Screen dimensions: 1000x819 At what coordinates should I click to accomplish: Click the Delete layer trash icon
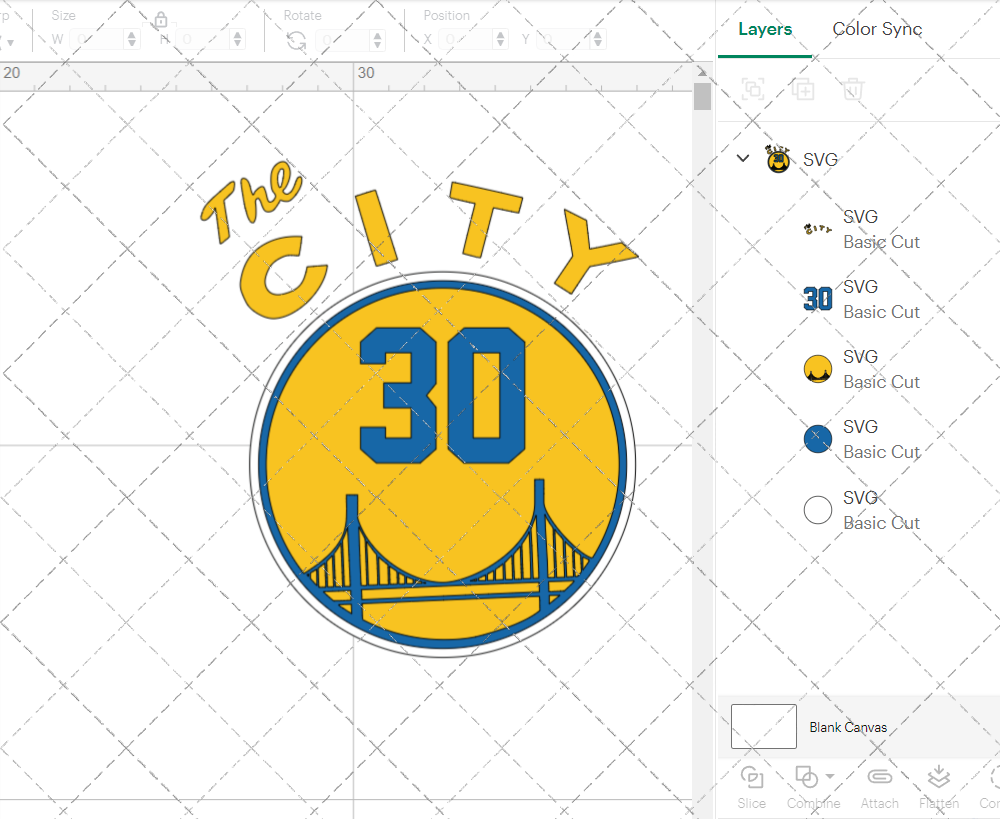point(853,89)
